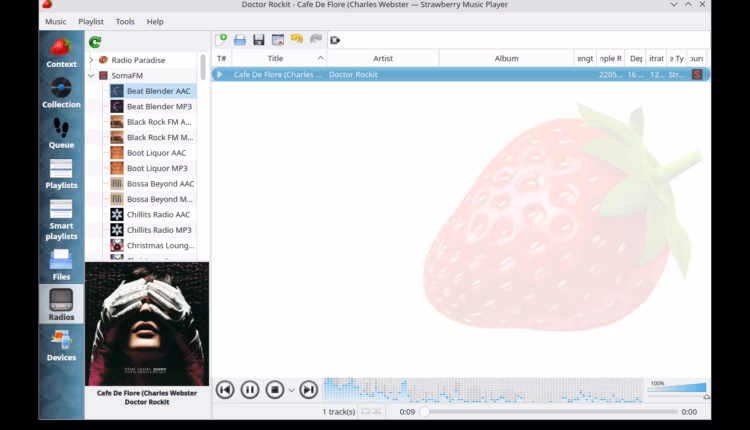Open the Tools menu
750x430 pixels.
[125, 21]
